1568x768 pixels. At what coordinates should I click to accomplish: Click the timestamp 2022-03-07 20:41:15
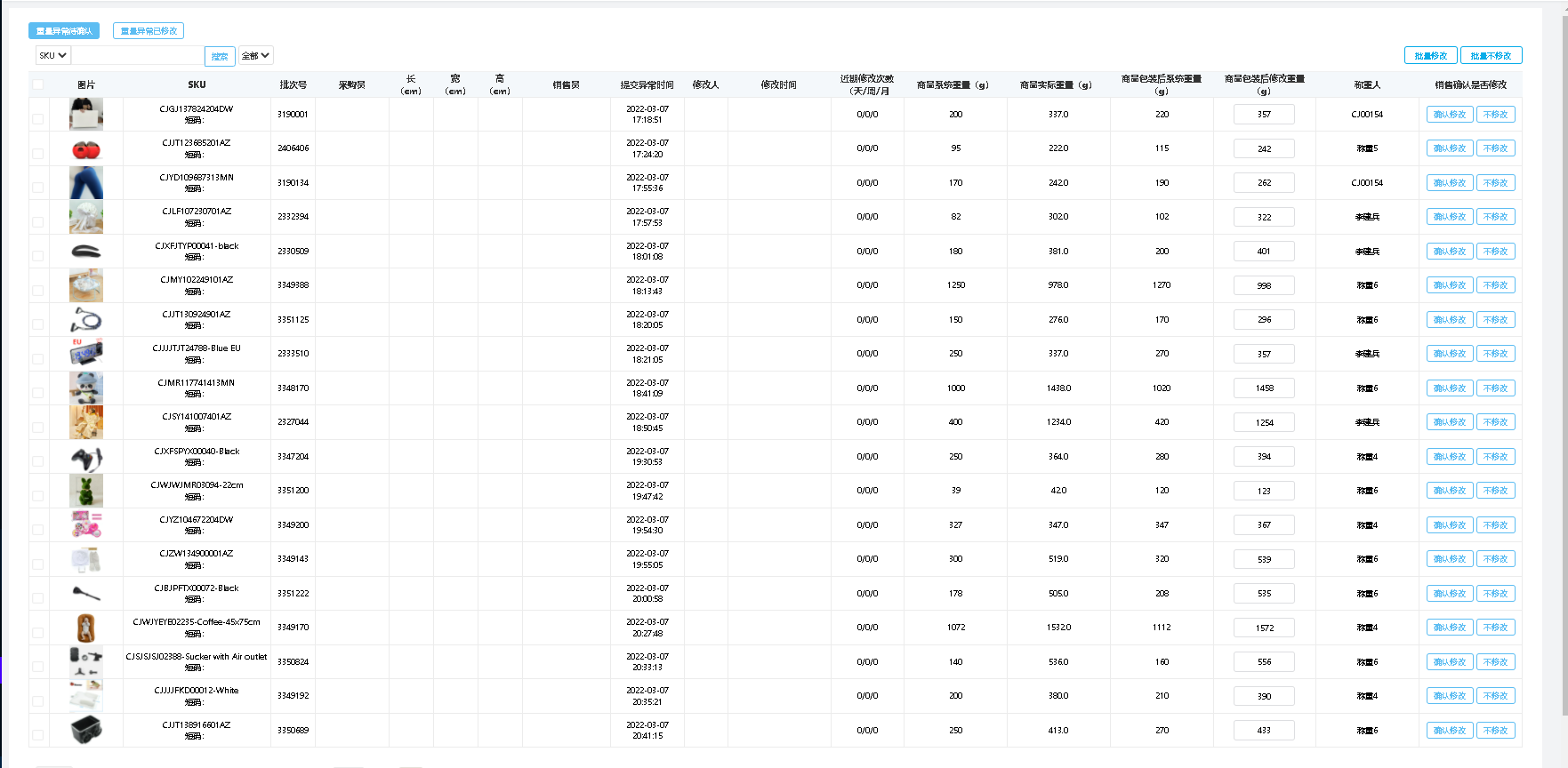(647, 731)
